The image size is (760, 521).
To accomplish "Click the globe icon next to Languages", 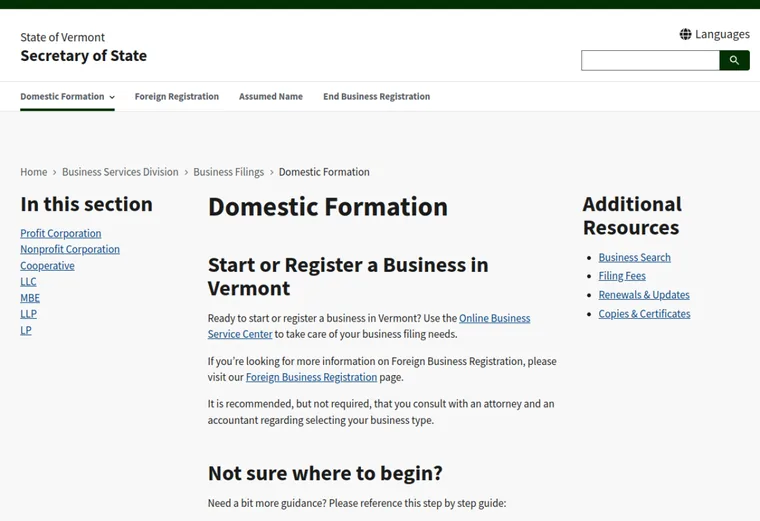I will pos(685,34).
